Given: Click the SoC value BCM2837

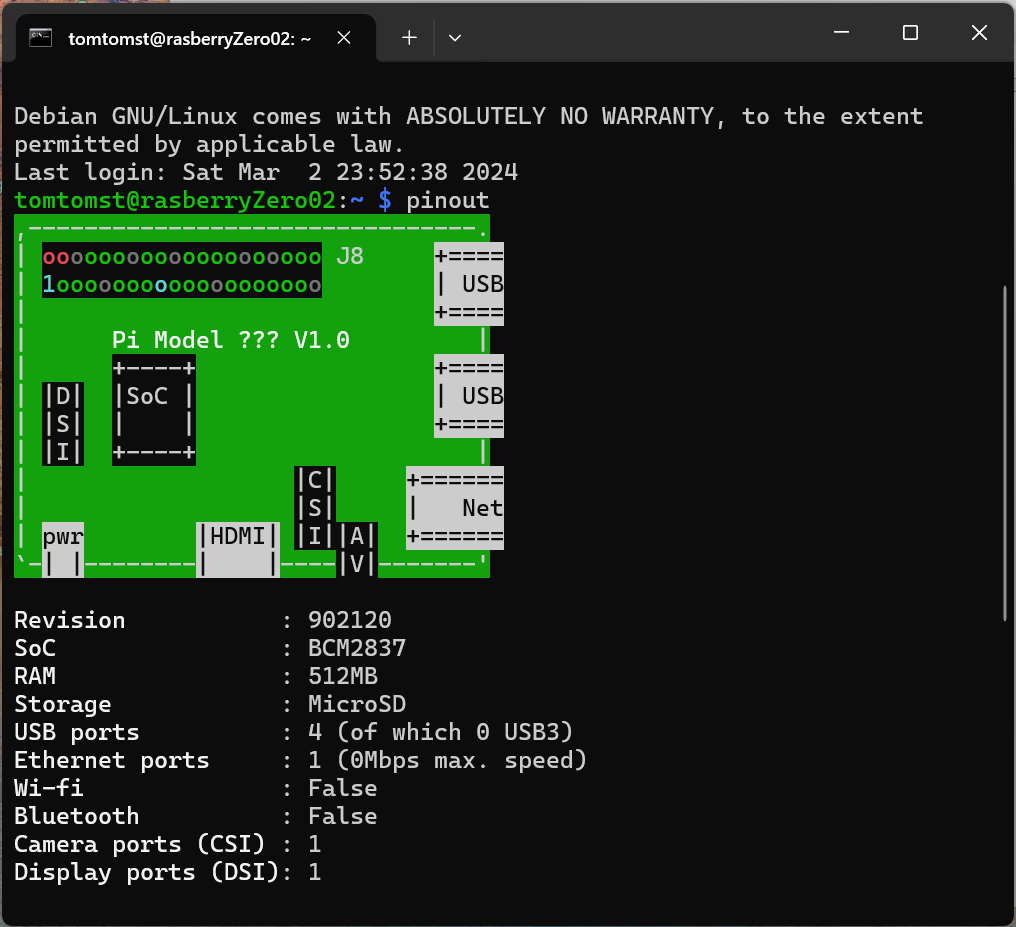Looking at the screenshot, I should coord(357,648).
